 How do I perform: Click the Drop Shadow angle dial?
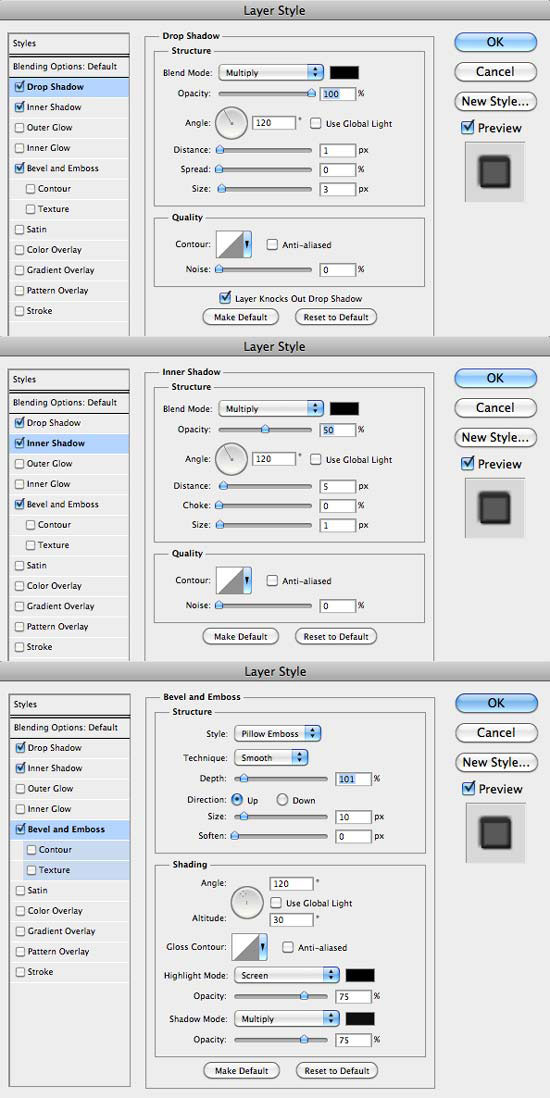pos(230,123)
